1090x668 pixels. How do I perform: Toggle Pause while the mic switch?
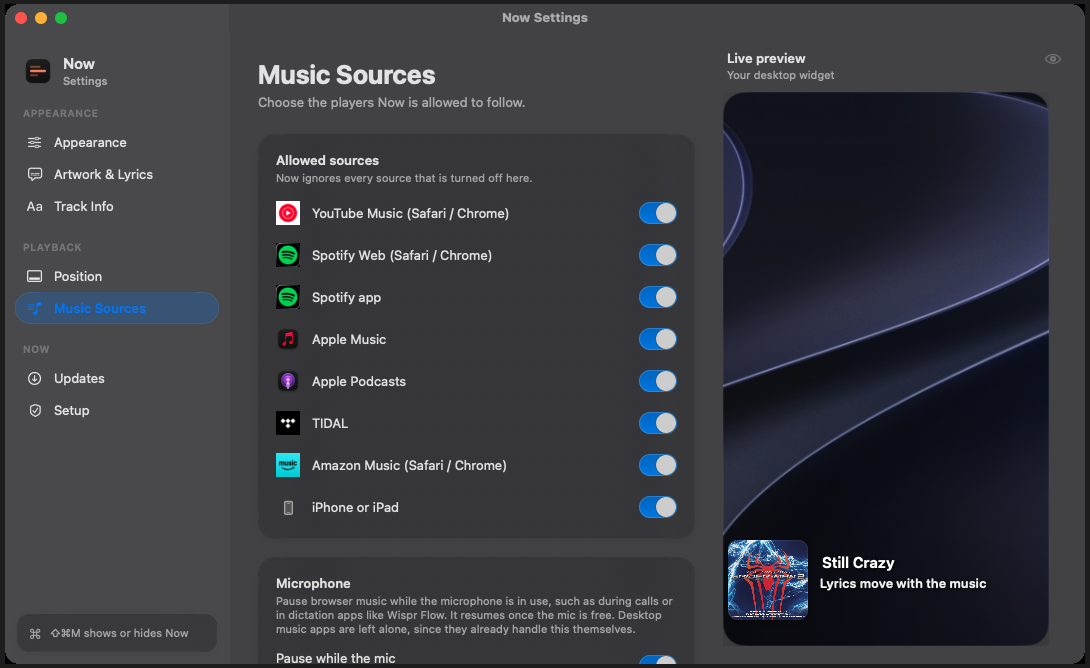coord(658,660)
